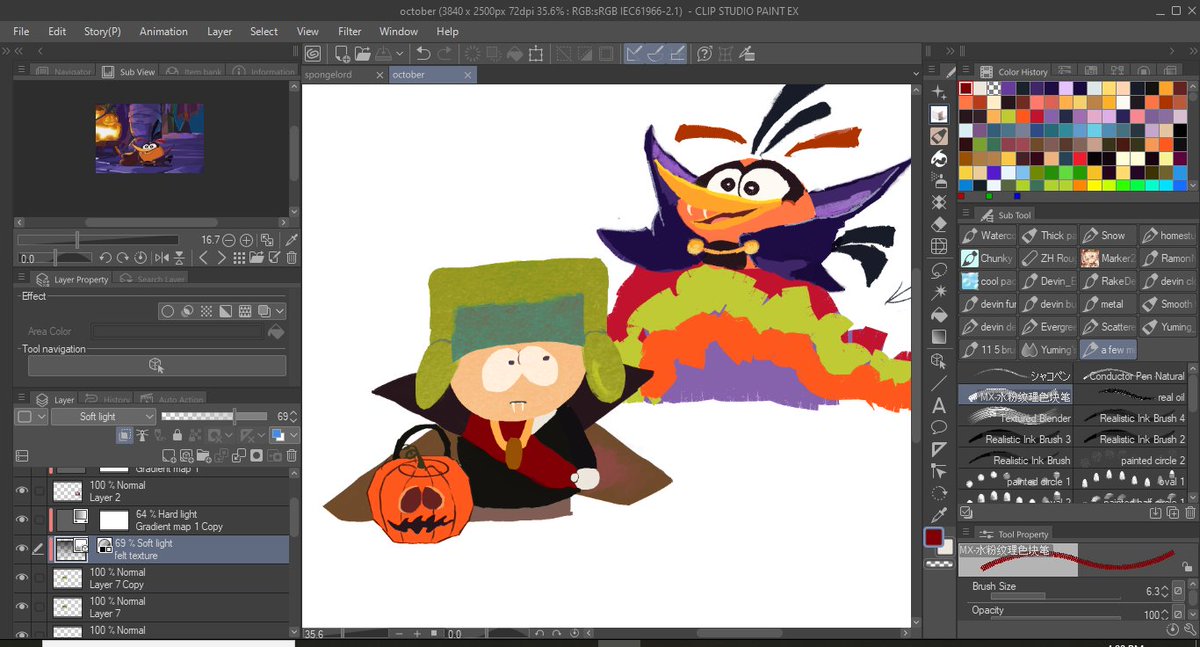Toggle Set as Reference Layer lighthouse icon

coord(143,435)
